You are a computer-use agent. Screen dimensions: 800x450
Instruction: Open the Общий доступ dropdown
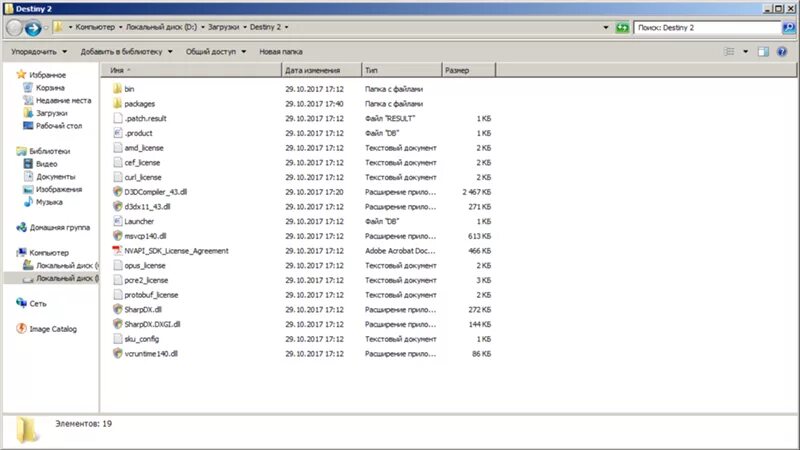pos(215,52)
